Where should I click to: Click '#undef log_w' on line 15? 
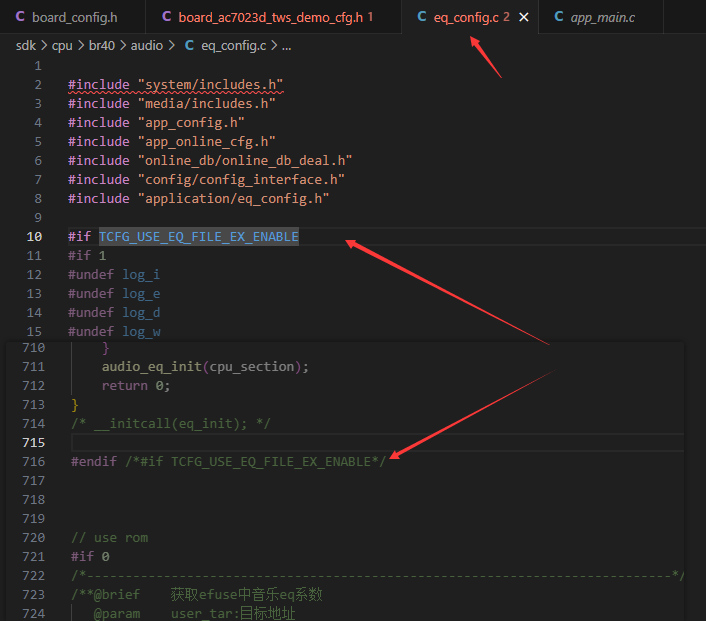click(x=114, y=331)
